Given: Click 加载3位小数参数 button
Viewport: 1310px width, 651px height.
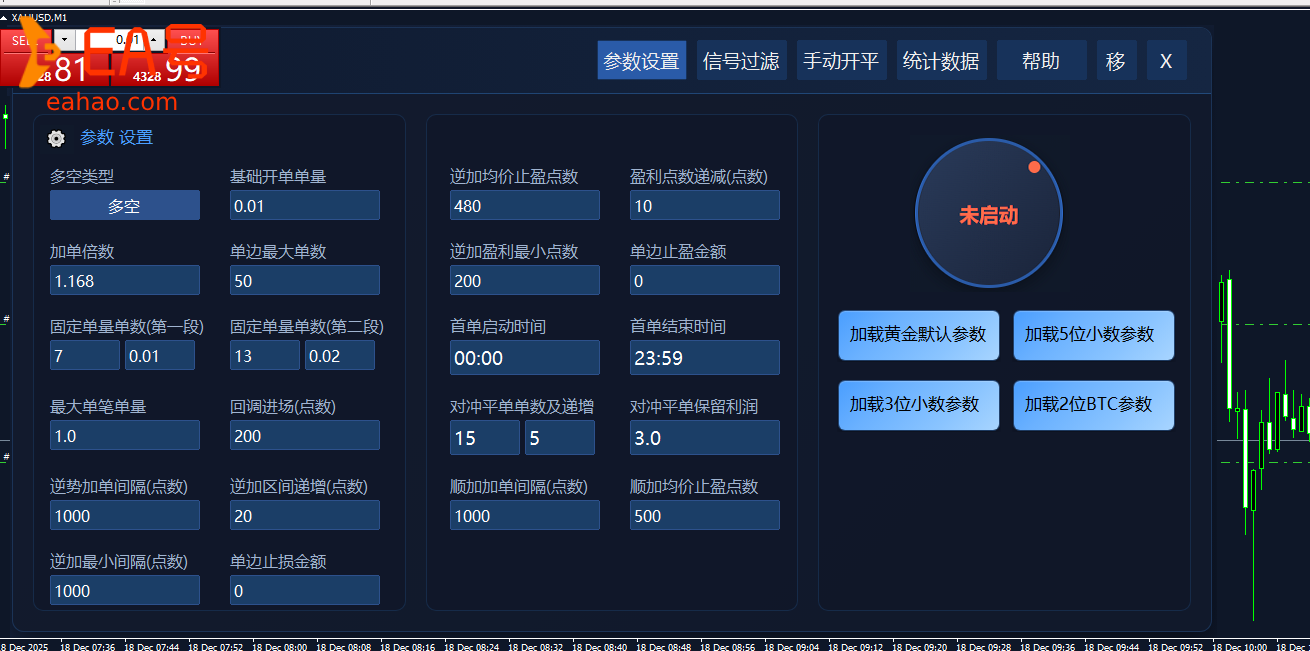Looking at the screenshot, I should pos(918,405).
